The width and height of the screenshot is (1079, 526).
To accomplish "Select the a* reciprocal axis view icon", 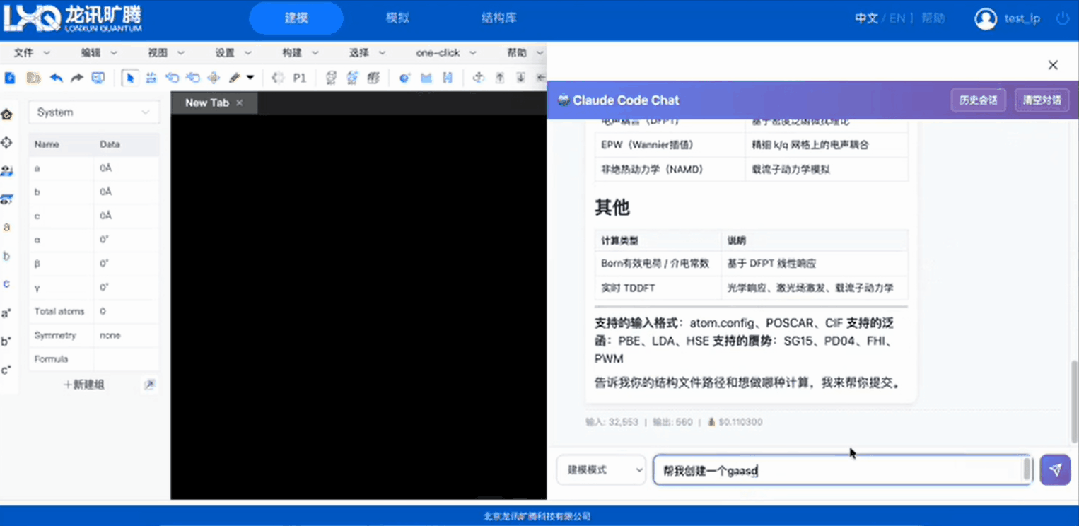I will coord(6,313).
